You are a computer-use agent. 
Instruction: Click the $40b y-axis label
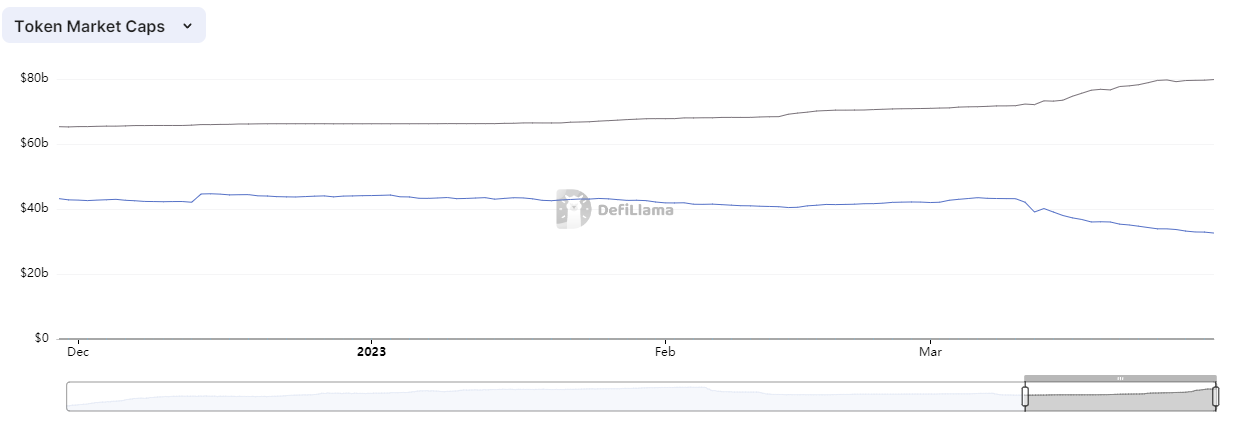pos(34,208)
